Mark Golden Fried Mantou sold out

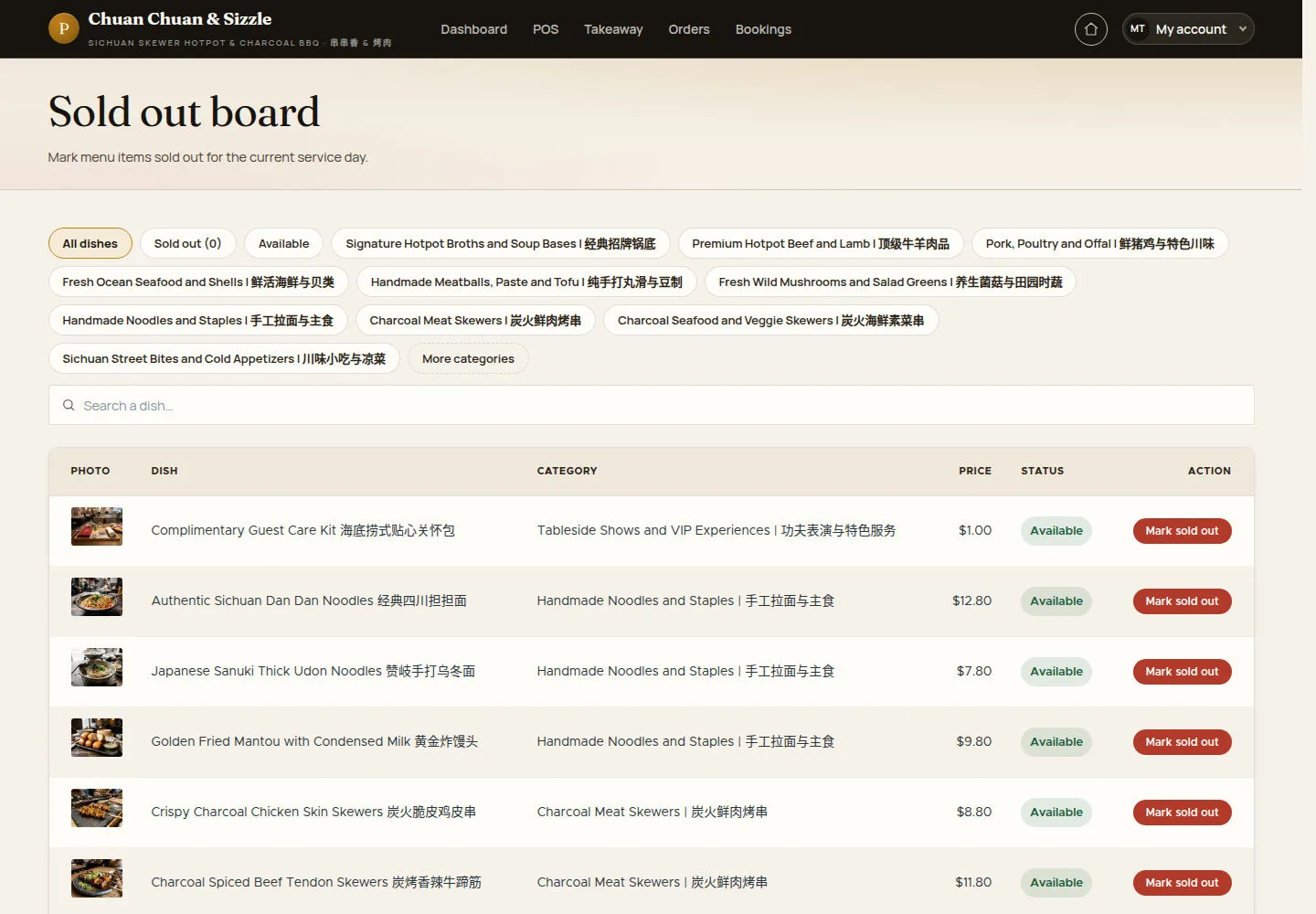(1182, 742)
